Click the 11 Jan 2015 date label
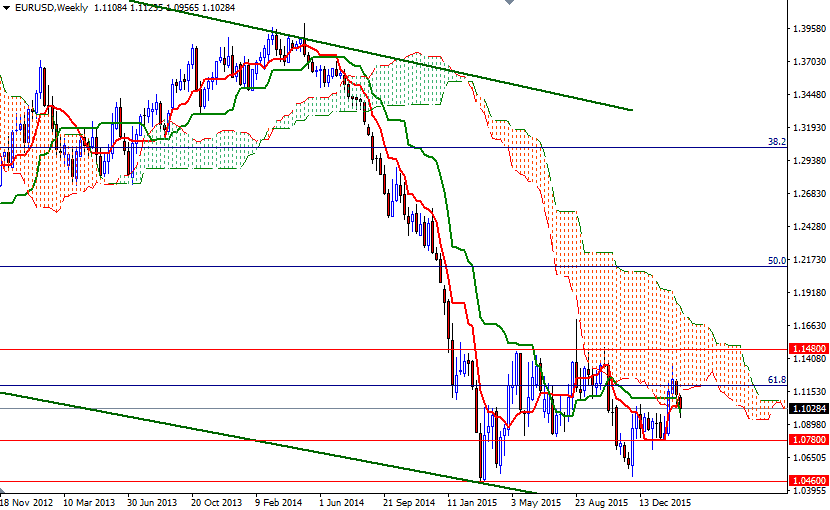 [x=472, y=502]
